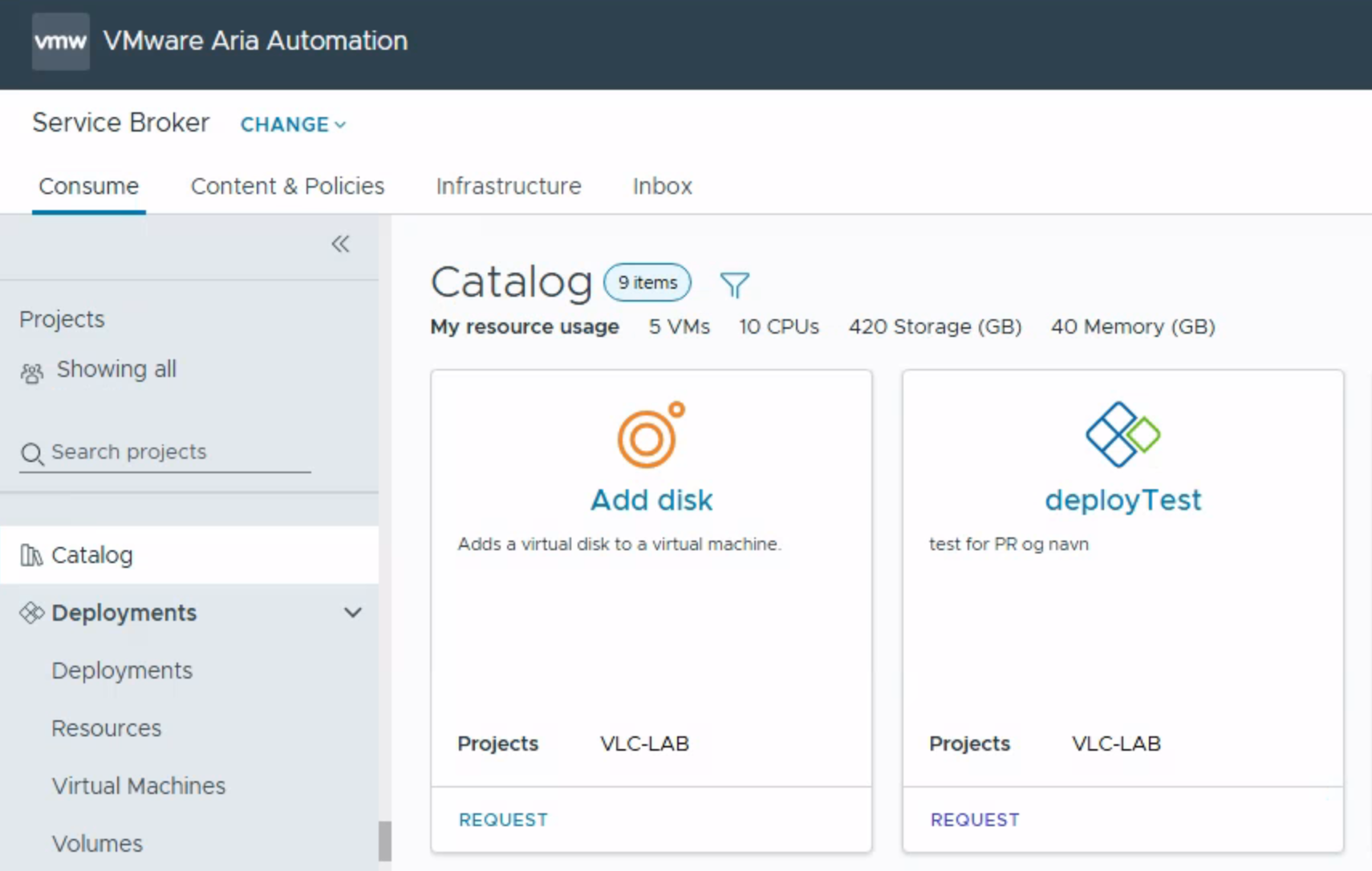Image resolution: width=1372 pixels, height=871 pixels.
Task: Open the Deployments sub-item
Action: click(122, 670)
